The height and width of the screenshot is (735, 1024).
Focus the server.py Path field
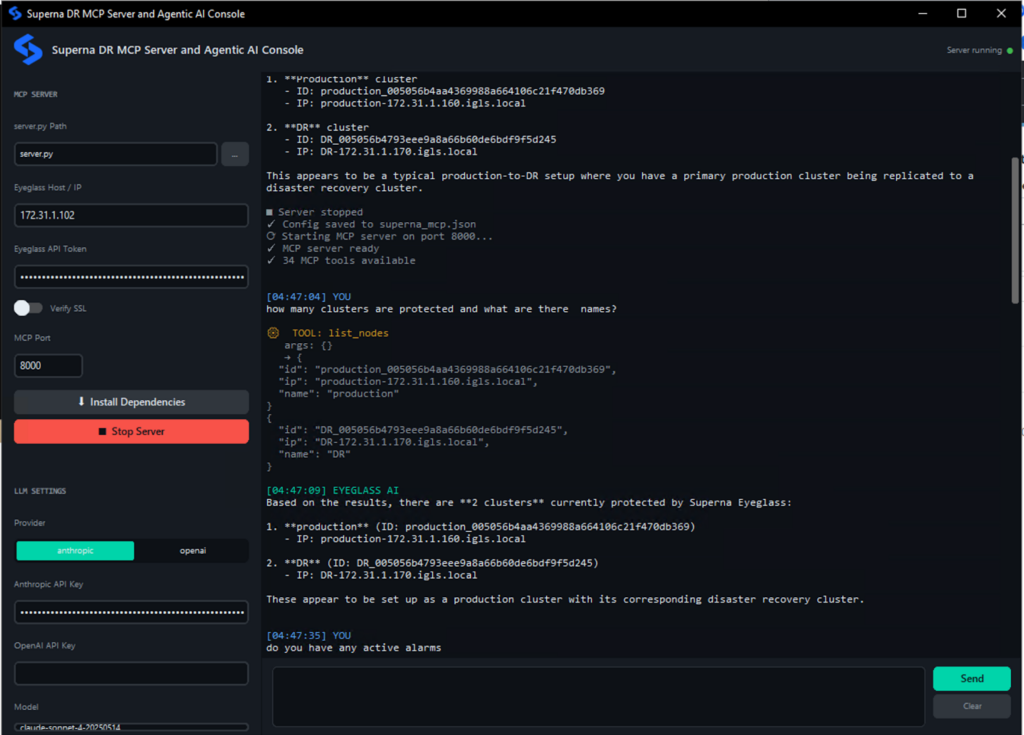click(115, 154)
